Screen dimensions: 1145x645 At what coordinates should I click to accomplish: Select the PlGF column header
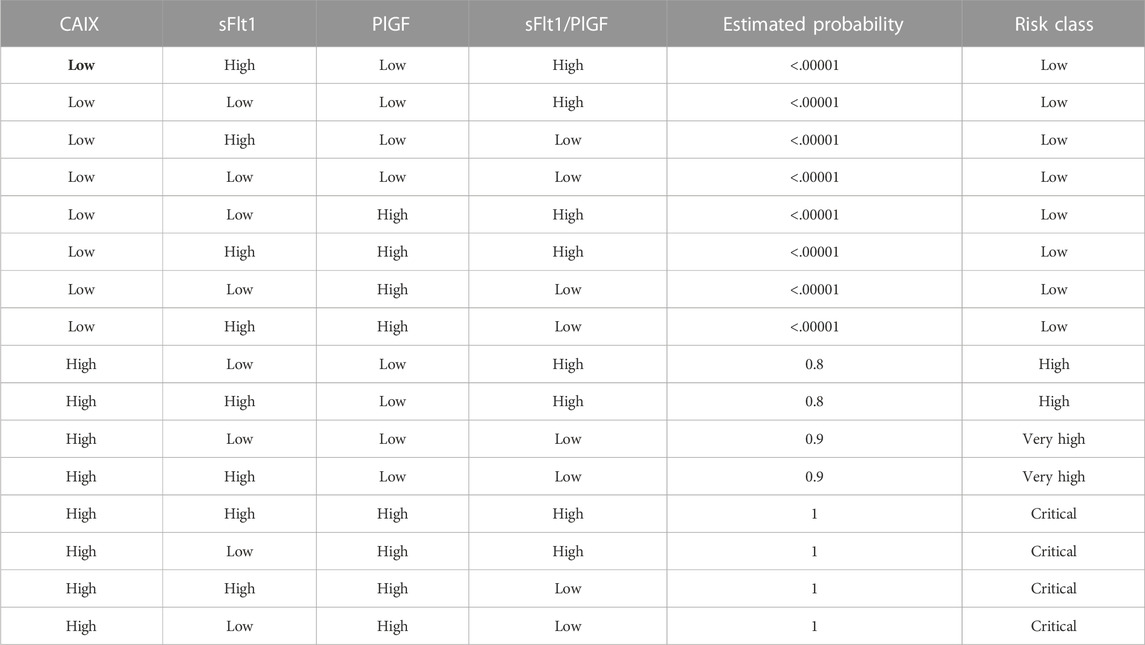[391, 24]
